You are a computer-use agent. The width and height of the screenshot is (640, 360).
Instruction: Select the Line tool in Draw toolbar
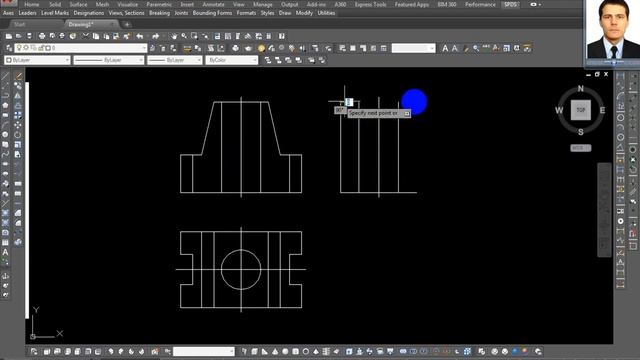pos(5,76)
